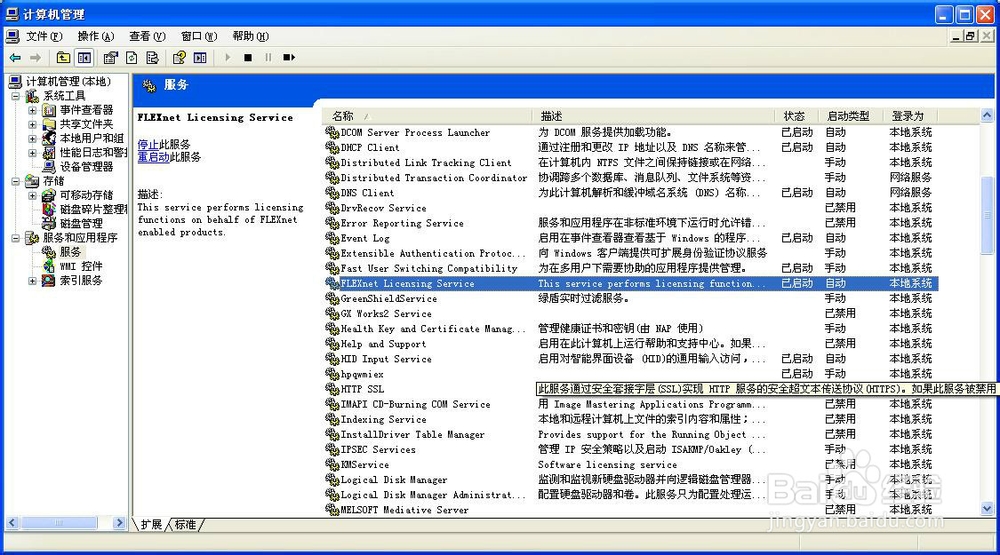Click the Forward arrow toolbar icon
The image size is (1000, 555).
pos(36,57)
